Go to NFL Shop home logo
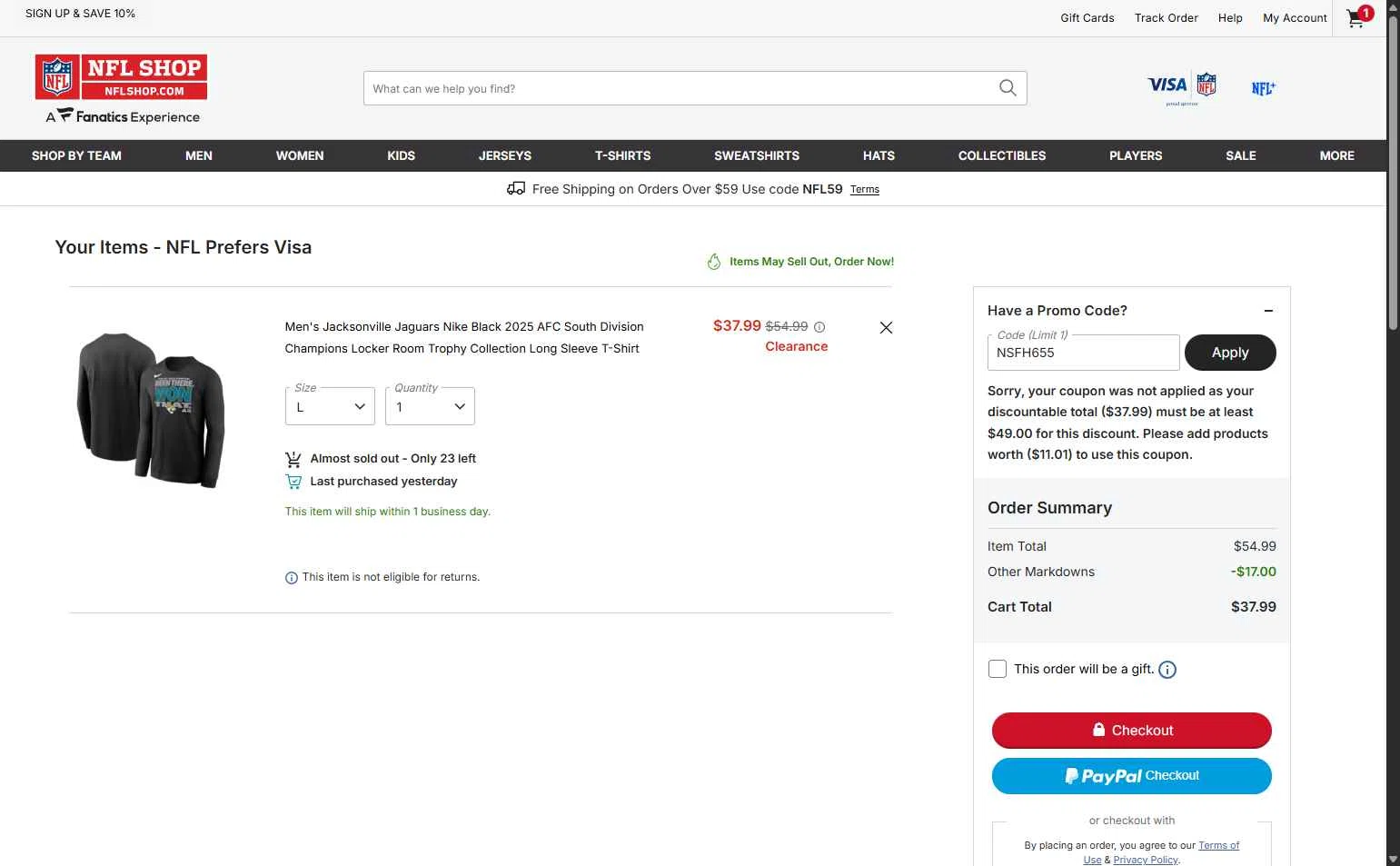The width and height of the screenshot is (1400, 866). [x=122, y=77]
